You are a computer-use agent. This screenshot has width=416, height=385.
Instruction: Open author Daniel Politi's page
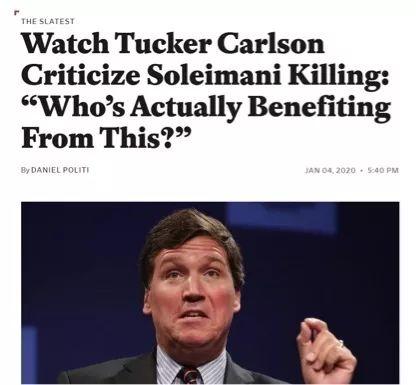click(x=60, y=170)
